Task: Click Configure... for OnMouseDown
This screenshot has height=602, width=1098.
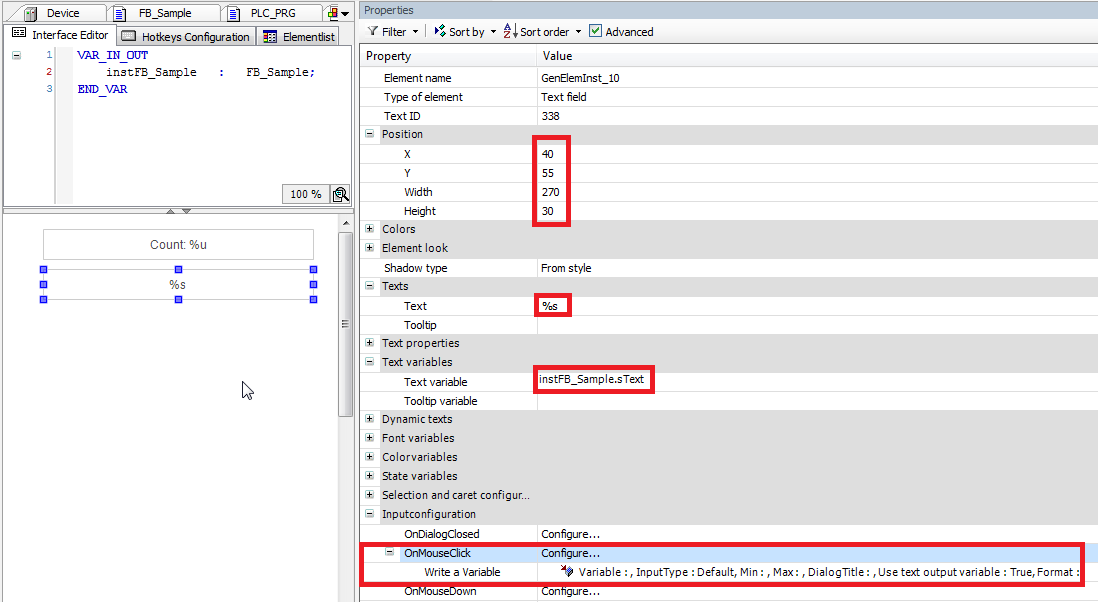Action: 570,591
